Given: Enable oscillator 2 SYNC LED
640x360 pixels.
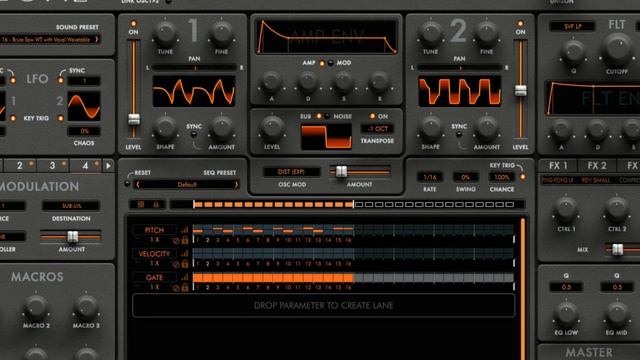Looking at the screenshot, I should (x=459, y=134).
